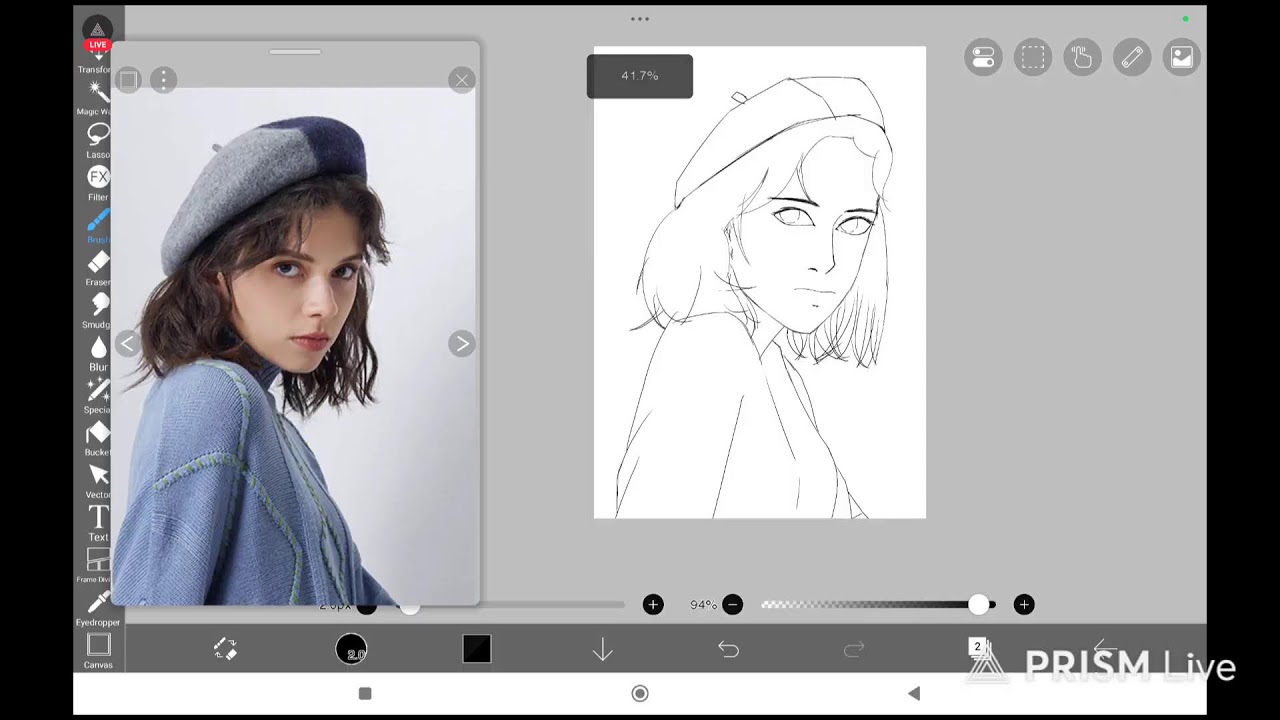Decrease opacity with the minus button
The image size is (1280, 720).
click(733, 604)
